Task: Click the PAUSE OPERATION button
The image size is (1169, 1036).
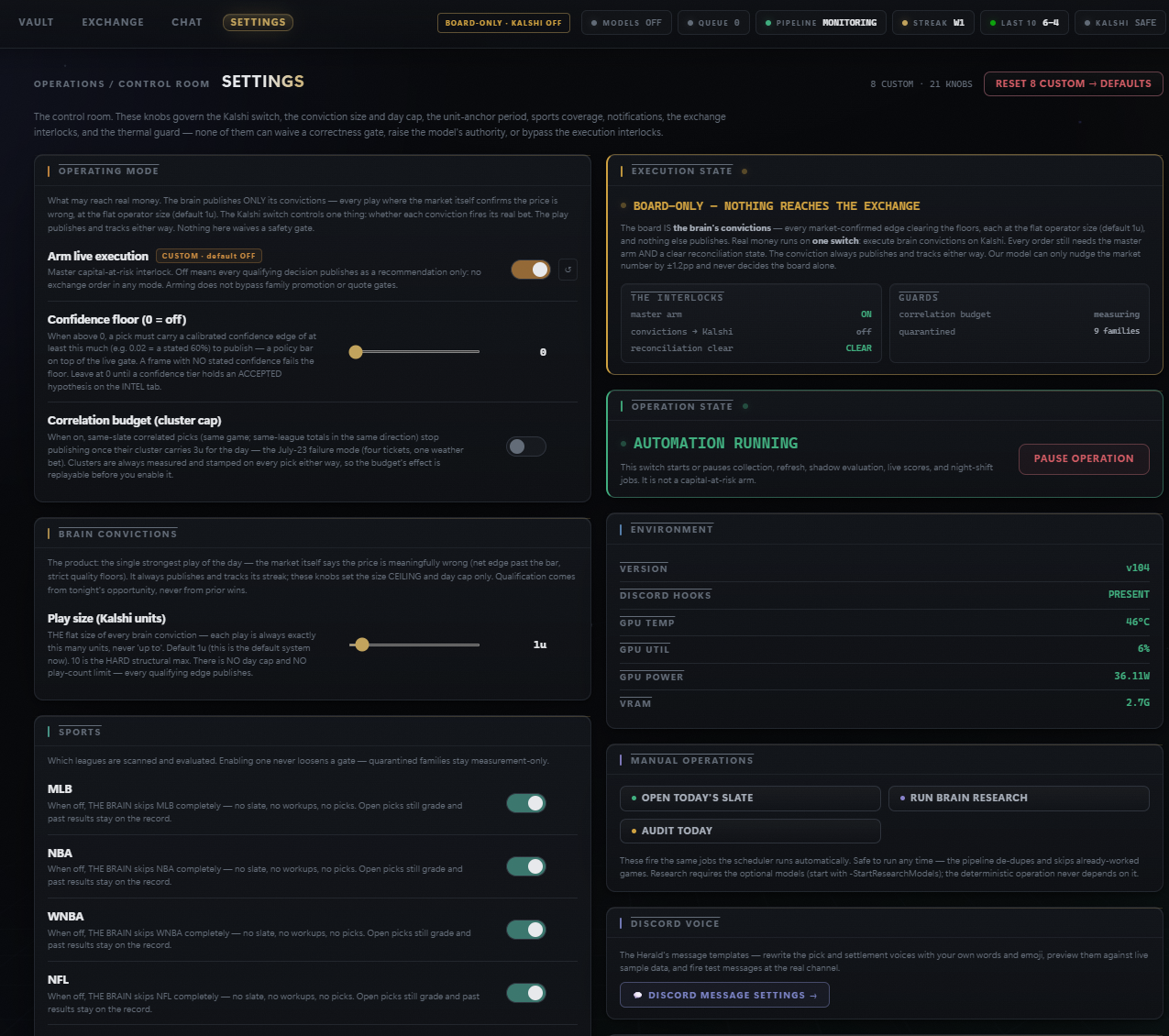Action: click(x=1084, y=458)
